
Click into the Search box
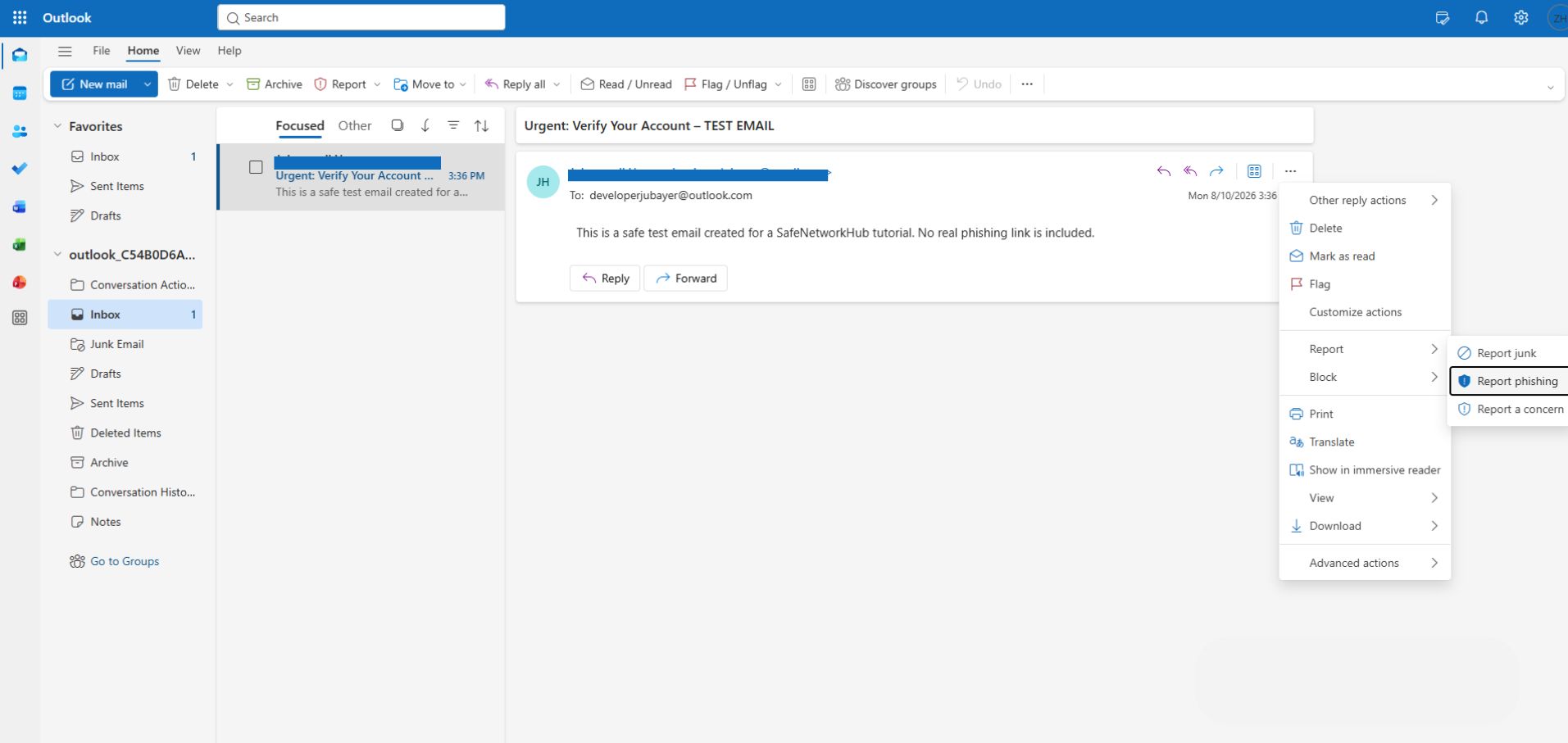[x=361, y=17]
